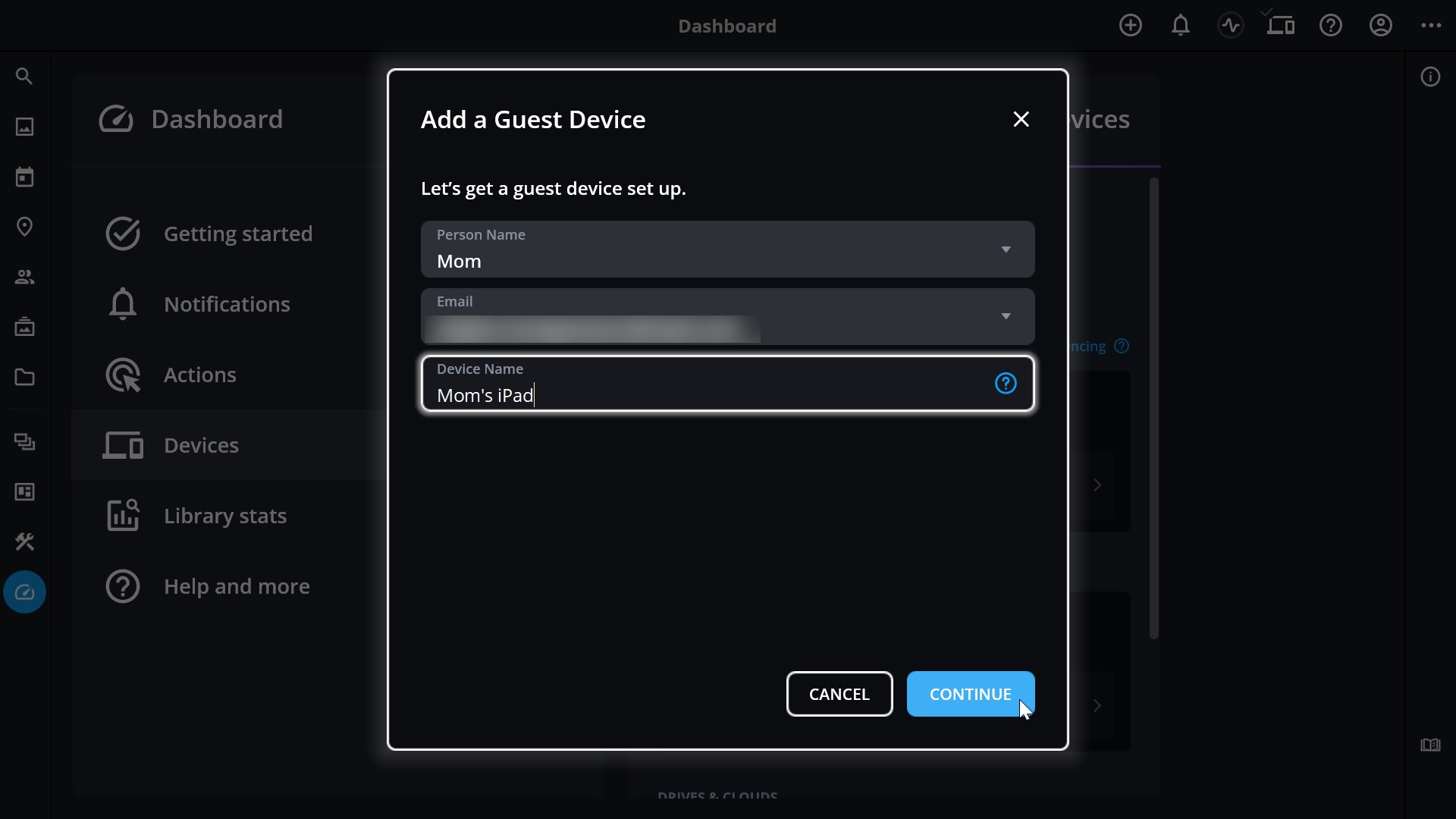Viewport: 1456px width, 819px height.
Task: Click the search icon in left sidebar
Action: coord(24,77)
